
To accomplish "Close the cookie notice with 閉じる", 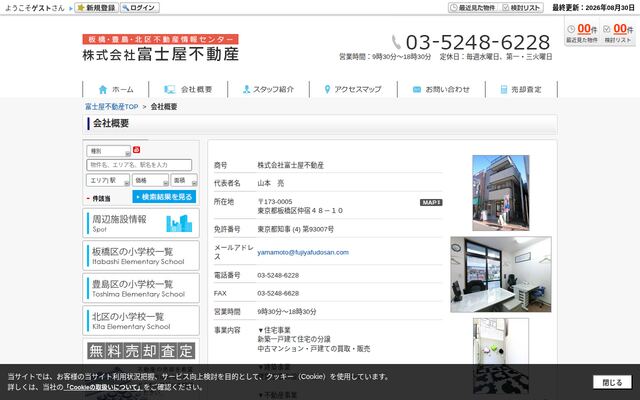I will coord(612,382).
